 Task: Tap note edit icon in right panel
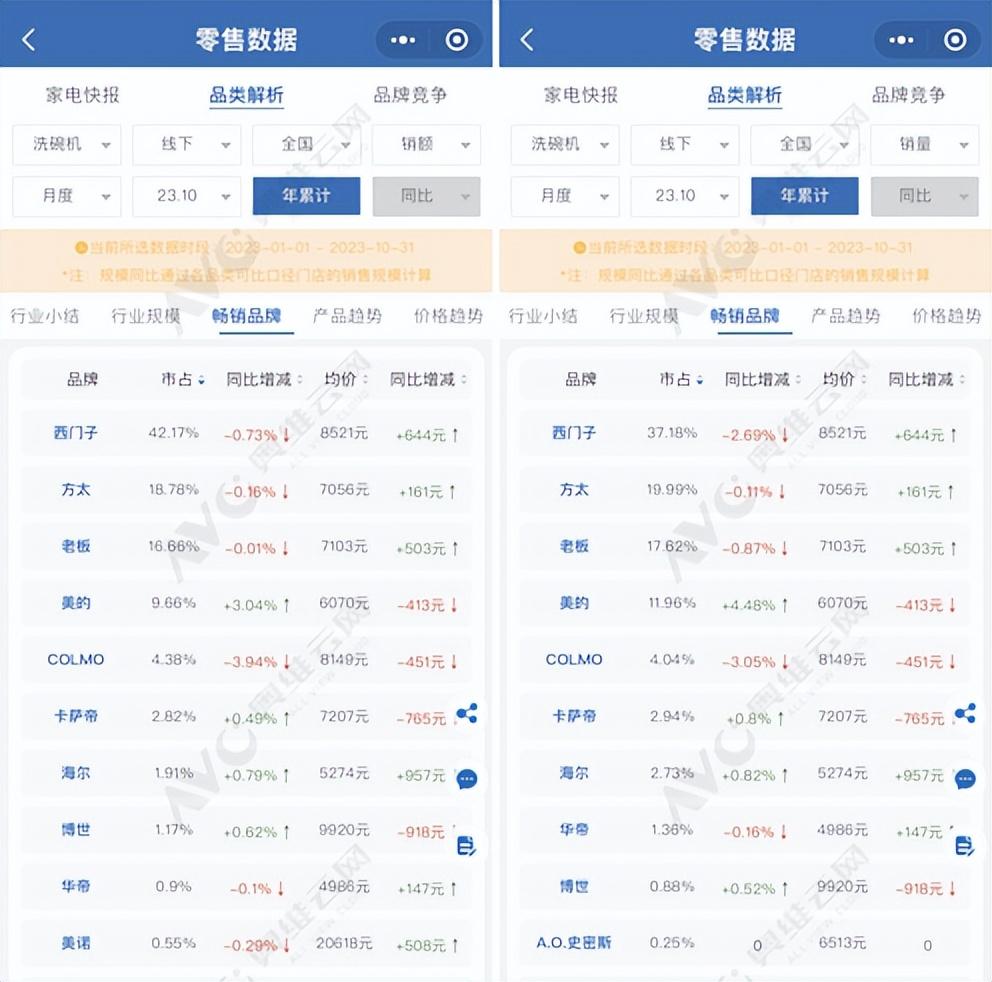pyautogui.click(x=965, y=845)
